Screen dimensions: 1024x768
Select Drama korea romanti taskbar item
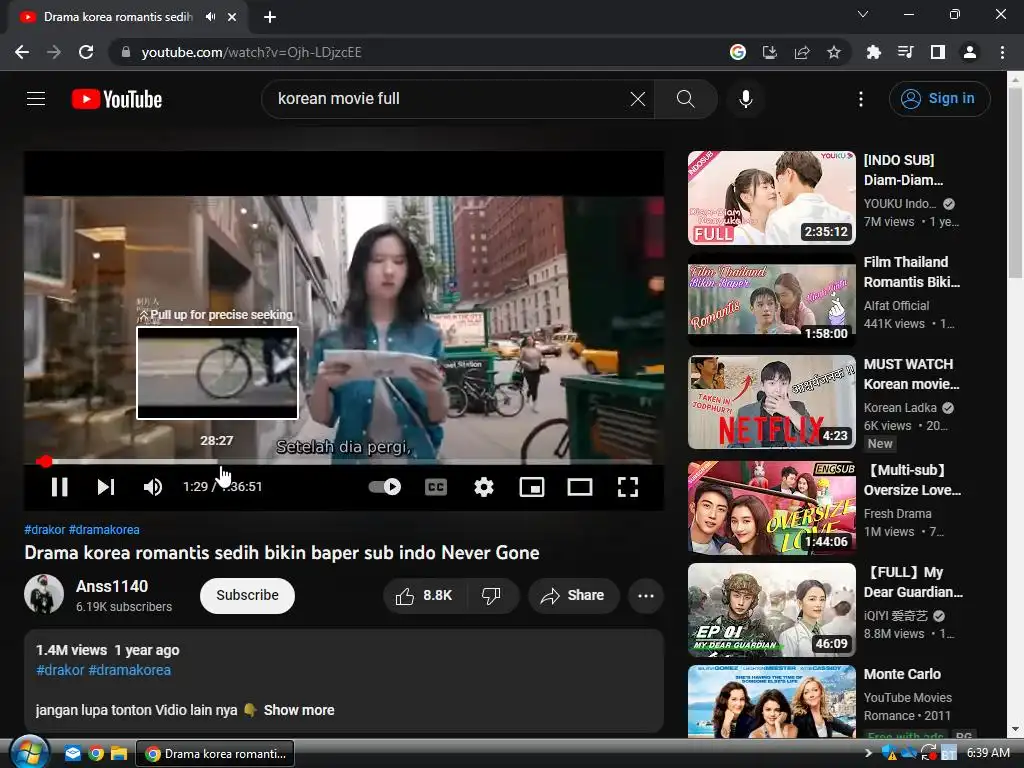pyautogui.click(x=215, y=754)
